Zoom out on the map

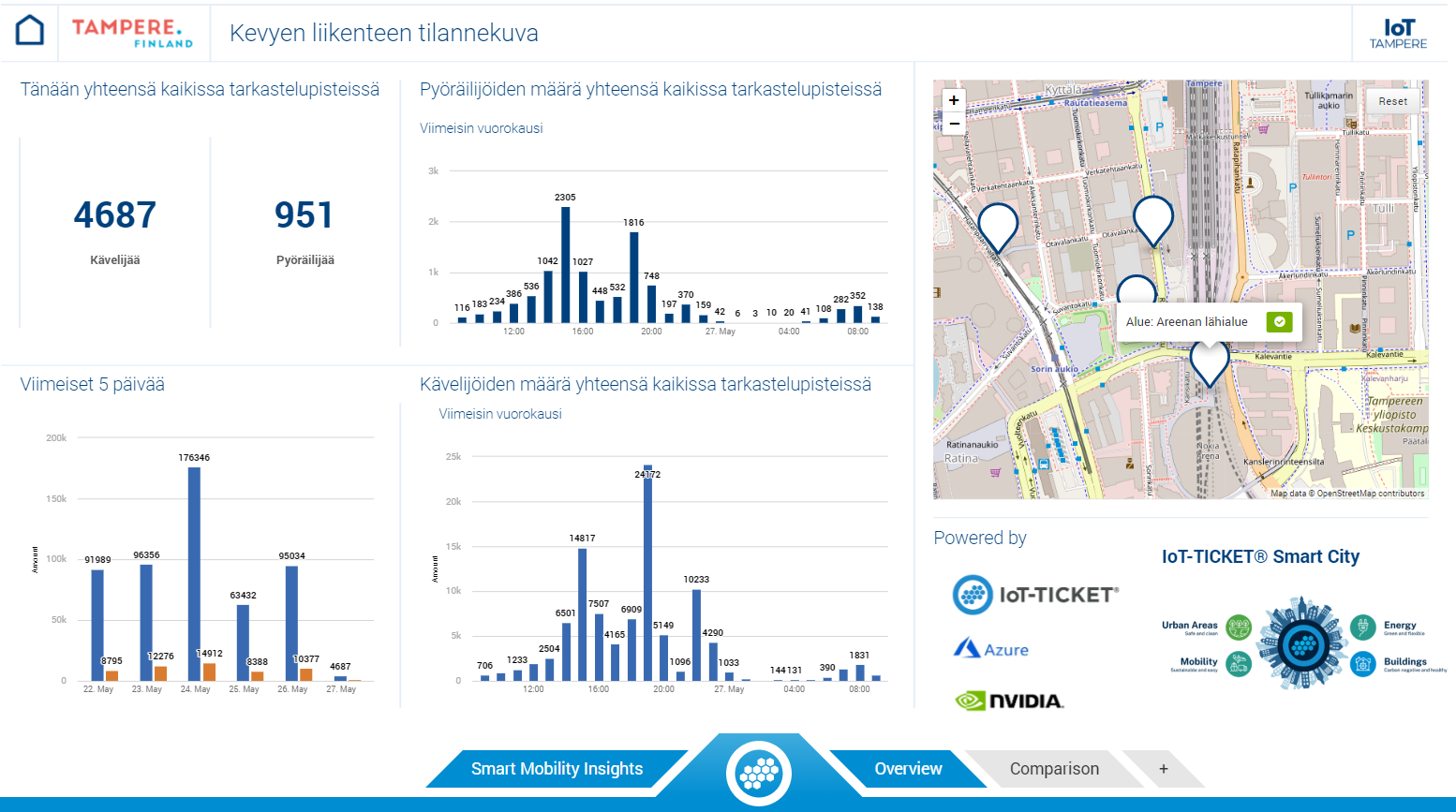(x=954, y=124)
